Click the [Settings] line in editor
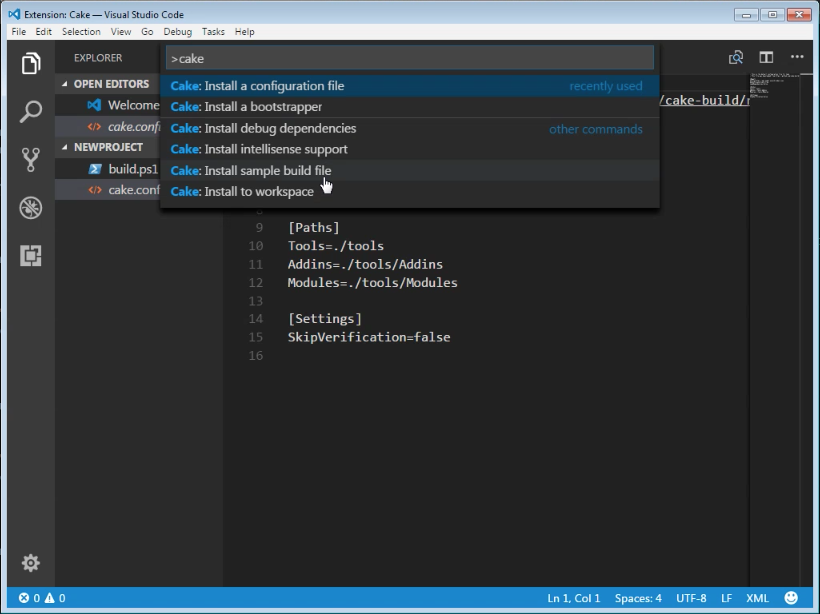Screen dimensions: 820x614 325,319
